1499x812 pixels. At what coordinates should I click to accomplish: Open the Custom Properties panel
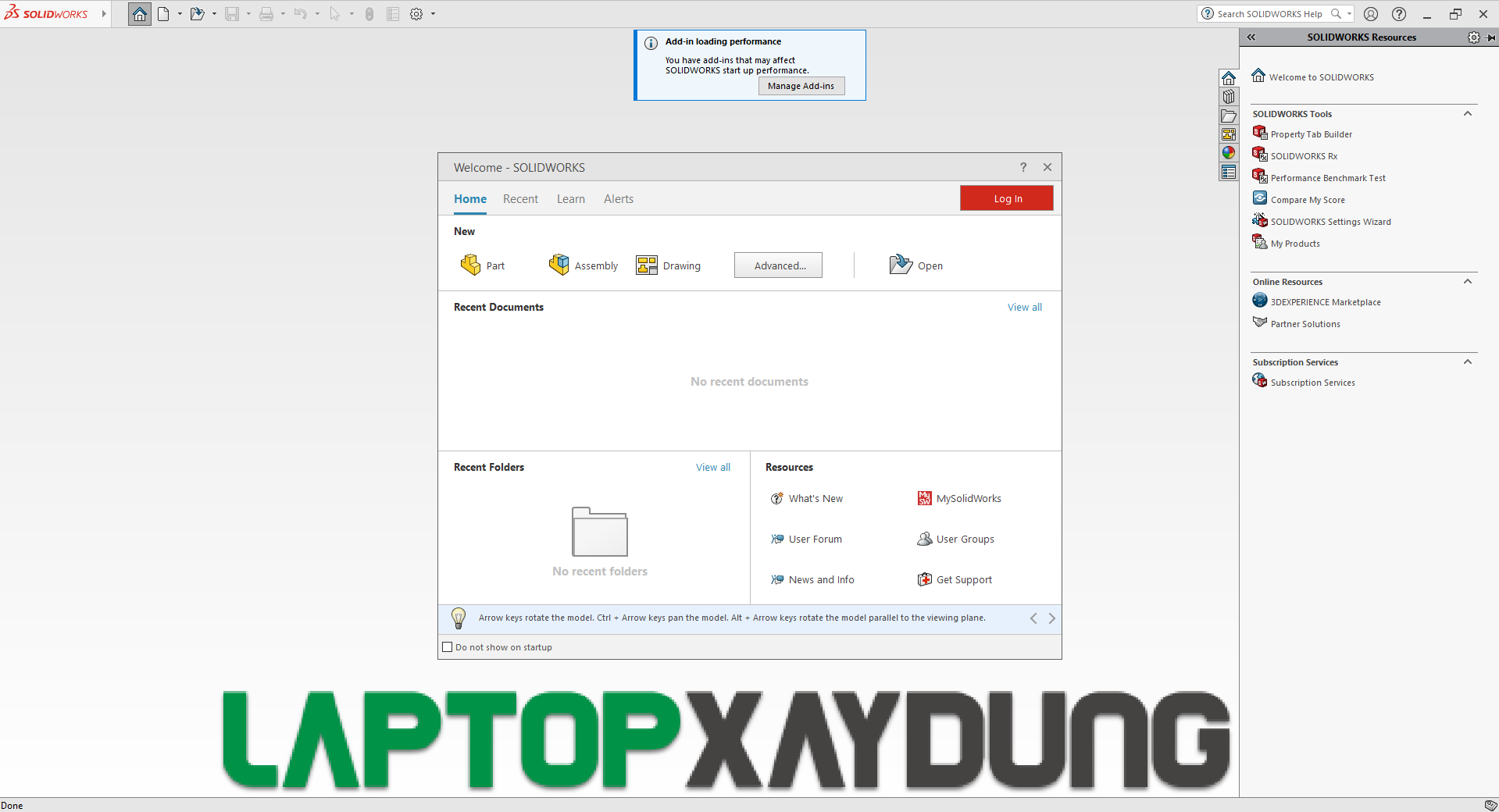pos(1229,172)
